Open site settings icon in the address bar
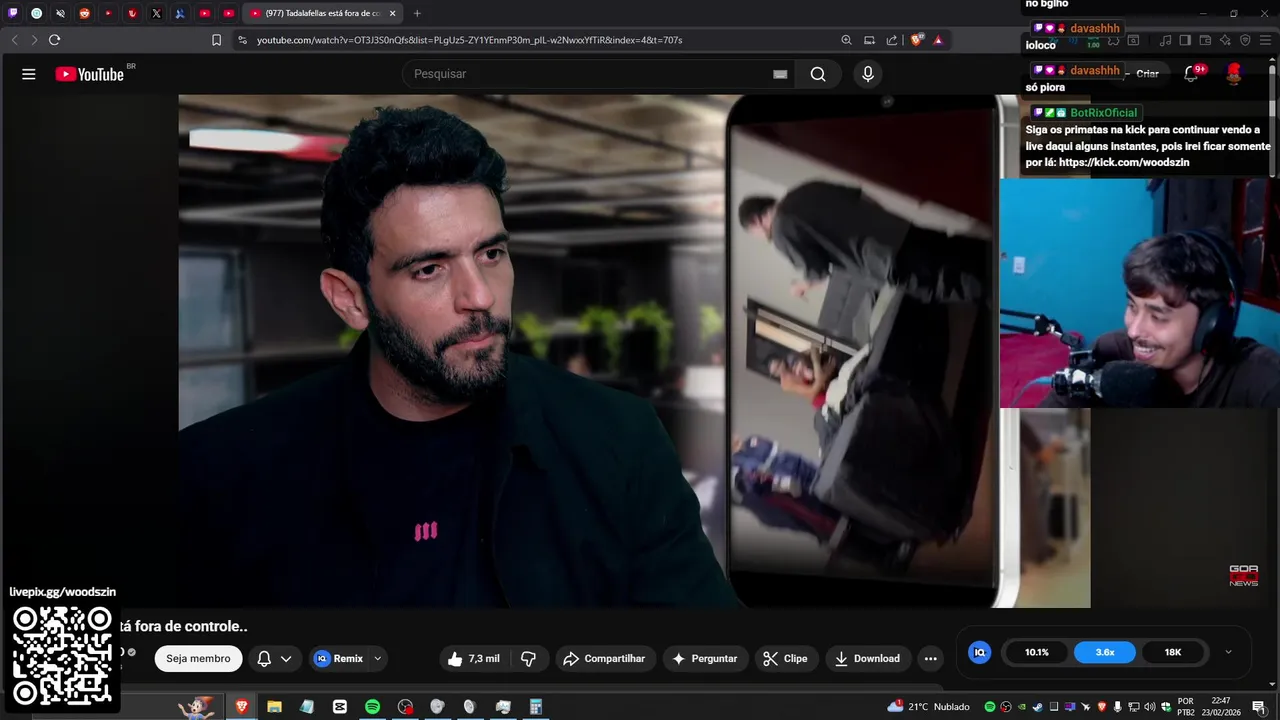The width and height of the screenshot is (1280, 720). (x=242, y=40)
